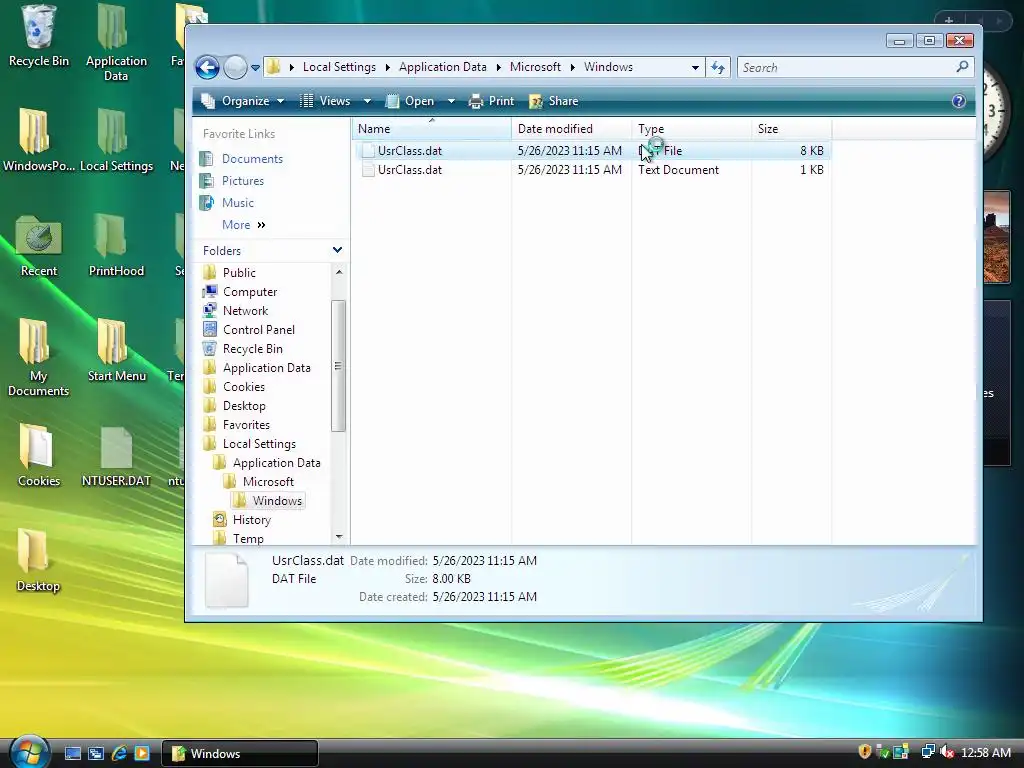Select the UsrClass.dat DAT File, 8 KB

click(592, 151)
